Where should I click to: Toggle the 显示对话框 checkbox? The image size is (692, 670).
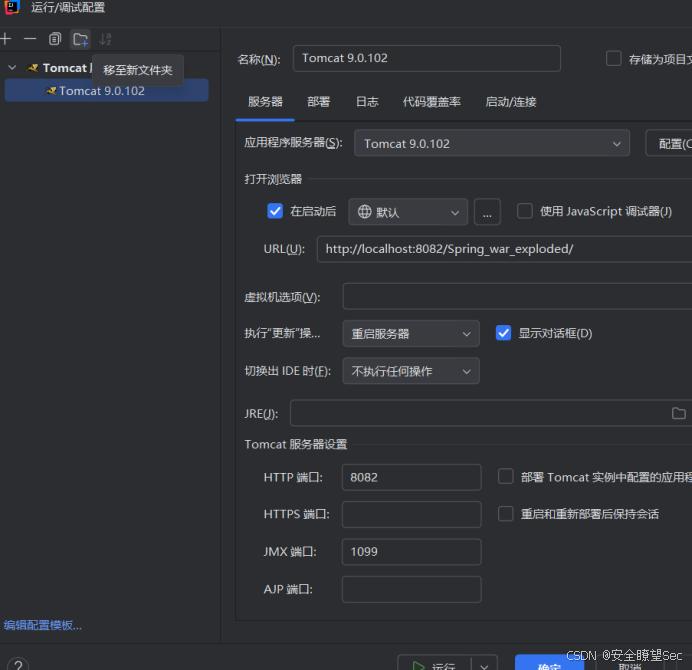(504, 333)
